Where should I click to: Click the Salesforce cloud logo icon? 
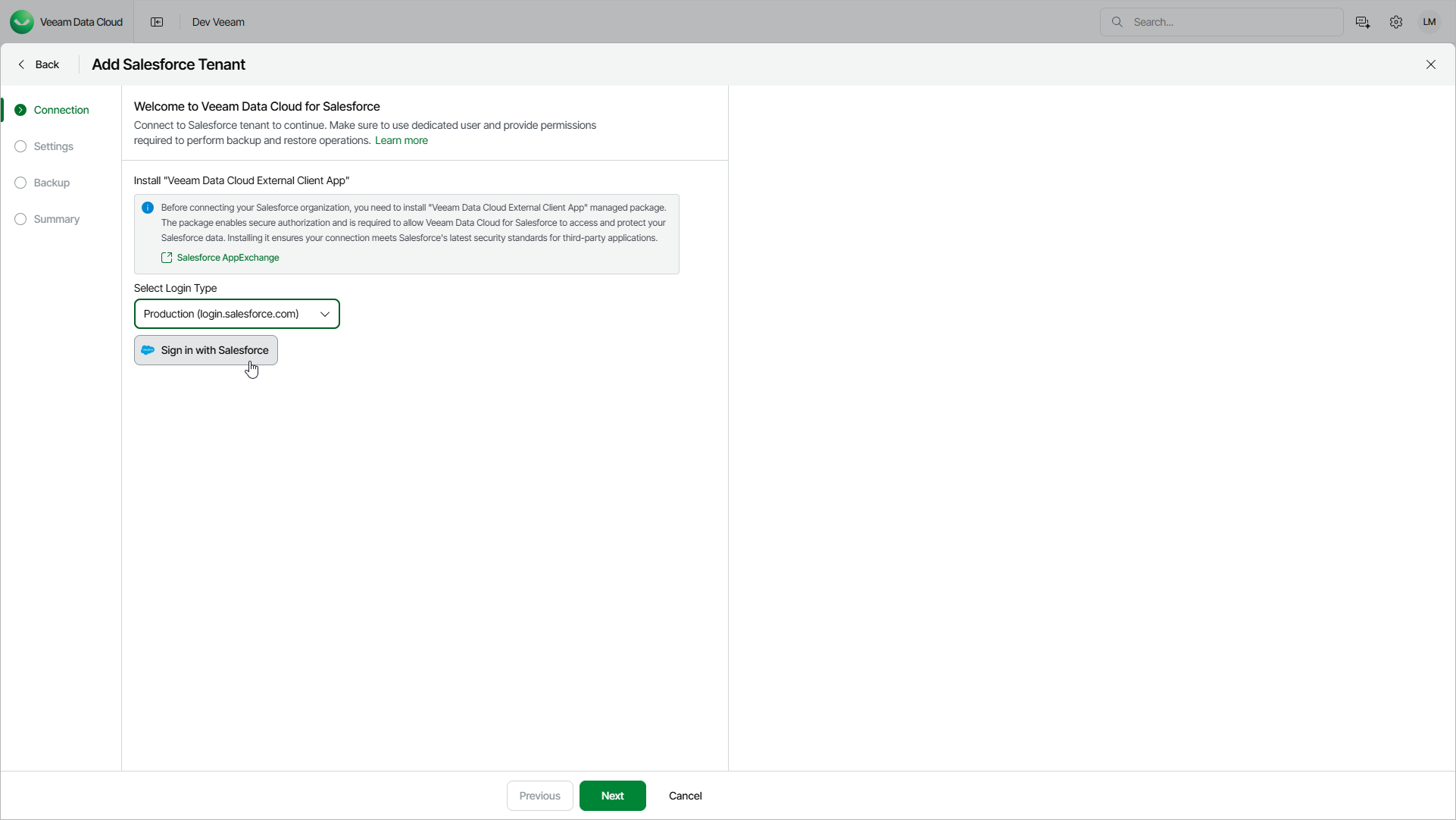pyautogui.click(x=148, y=350)
